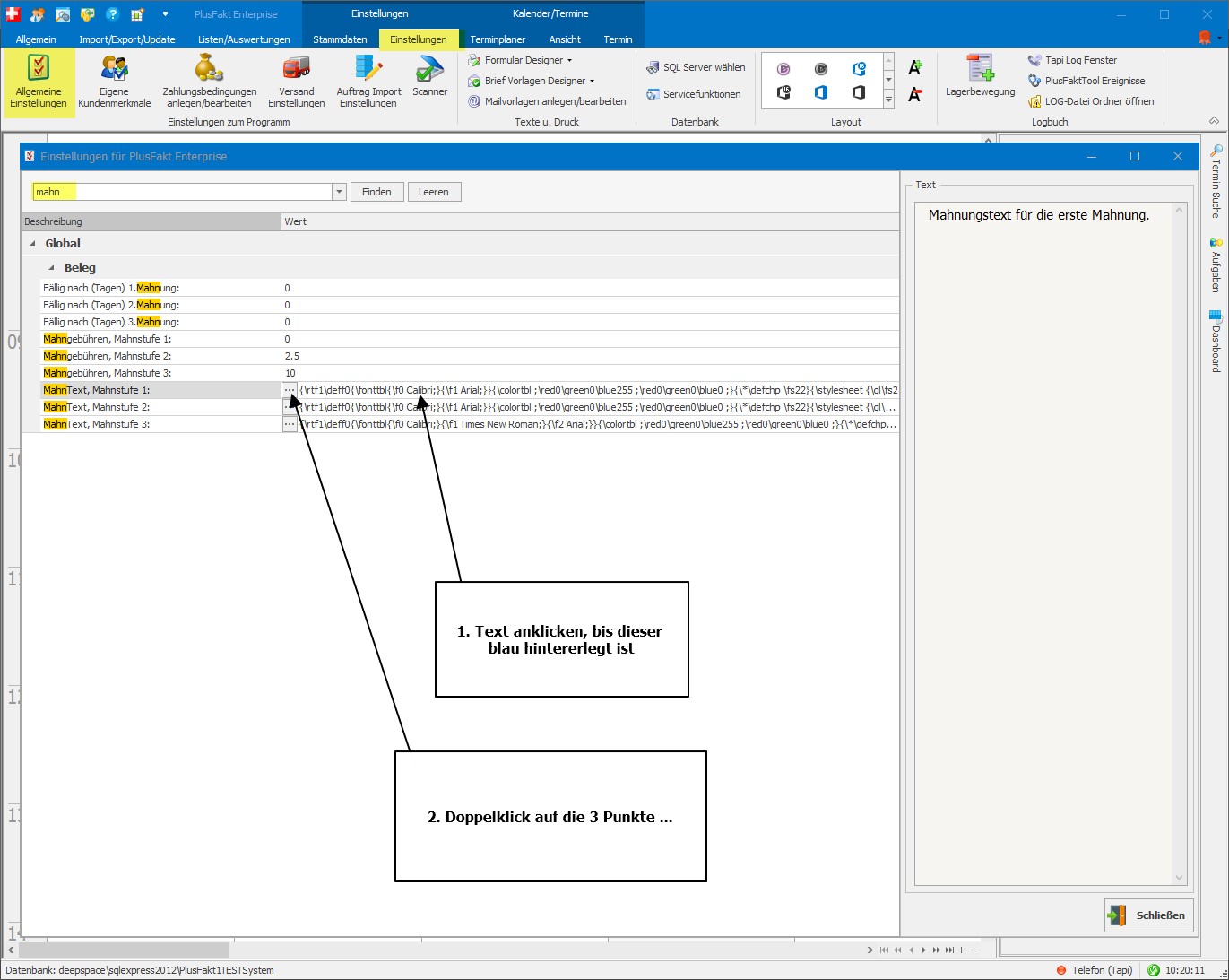This screenshot has height=980, width=1229.
Task: Click the Schließen button
Action: (x=1149, y=915)
